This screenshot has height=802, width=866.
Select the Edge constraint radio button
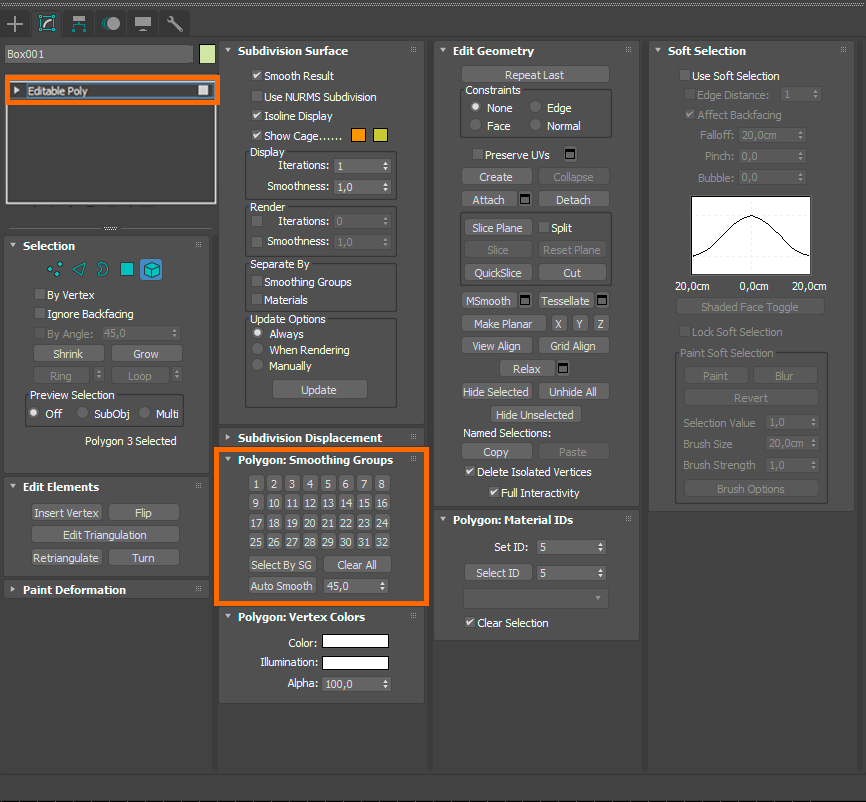click(x=537, y=108)
